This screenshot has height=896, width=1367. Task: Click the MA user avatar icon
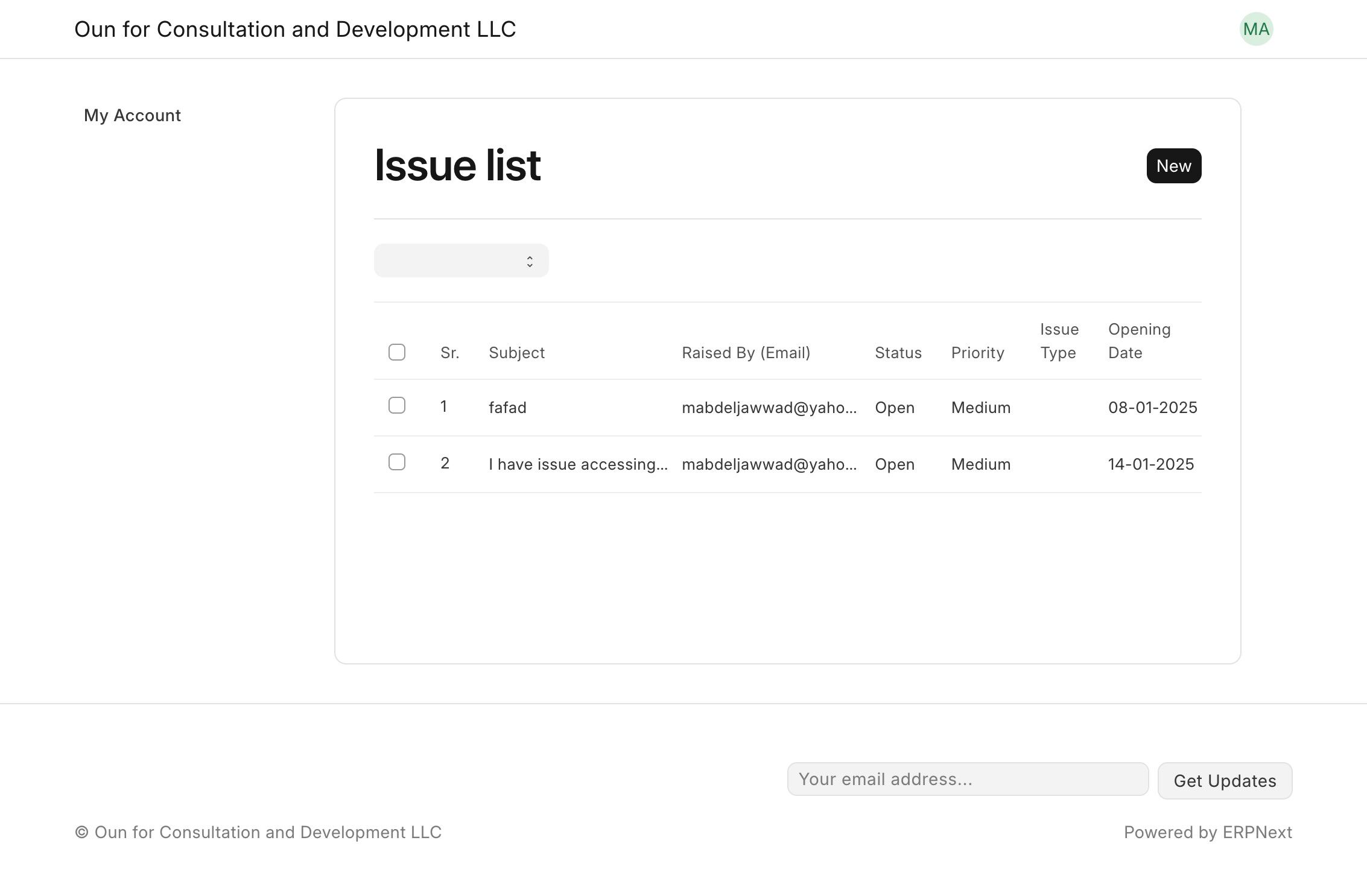tap(1256, 29)
